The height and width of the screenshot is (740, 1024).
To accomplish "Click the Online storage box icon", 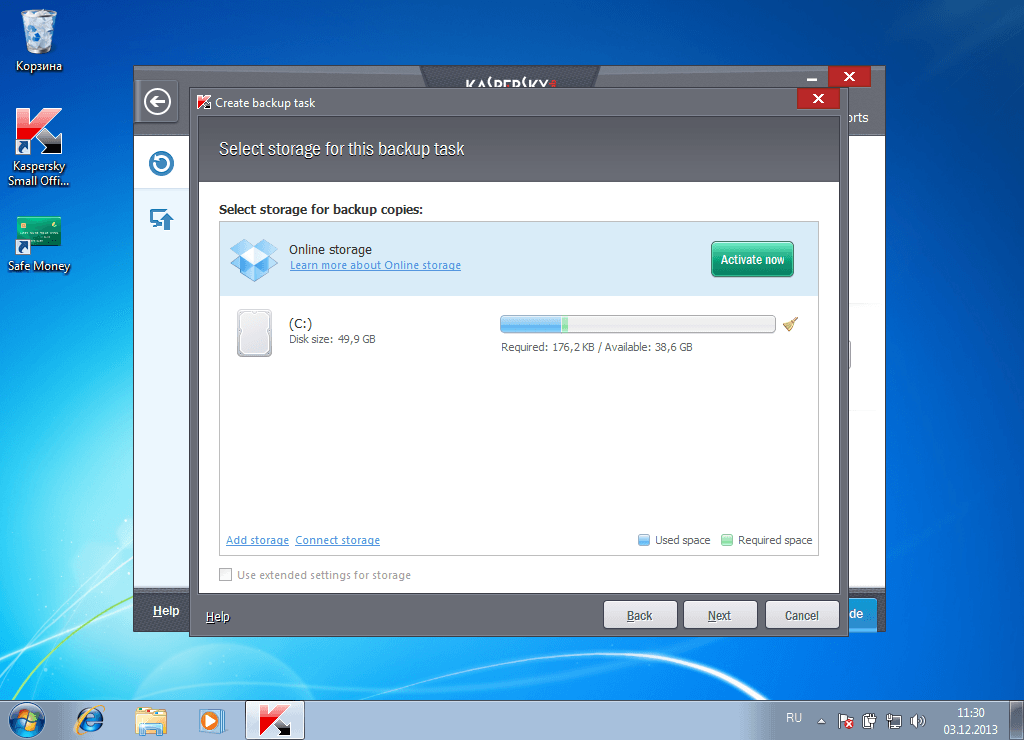I will (x=254, y=259).
